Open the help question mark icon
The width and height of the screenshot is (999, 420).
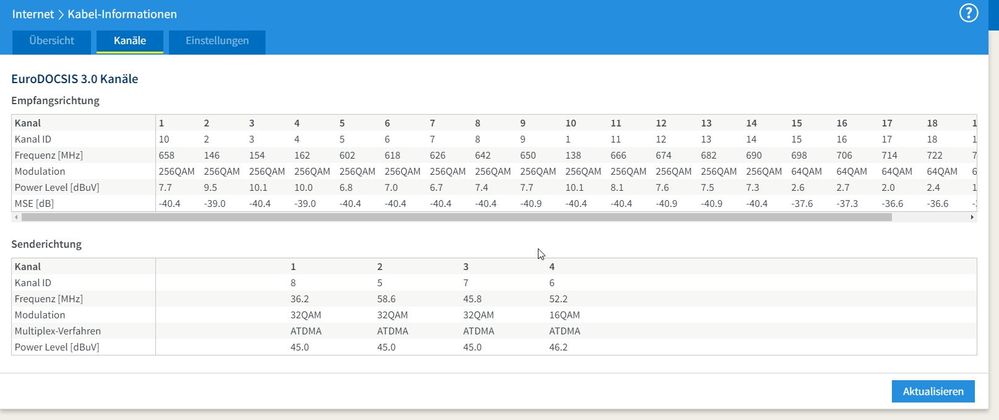point(968,13)
